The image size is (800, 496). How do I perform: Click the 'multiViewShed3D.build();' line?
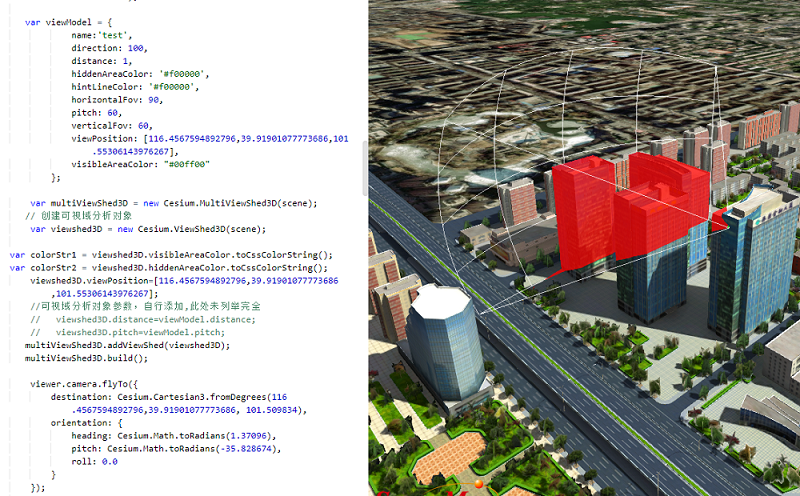(x=86, y=358)
